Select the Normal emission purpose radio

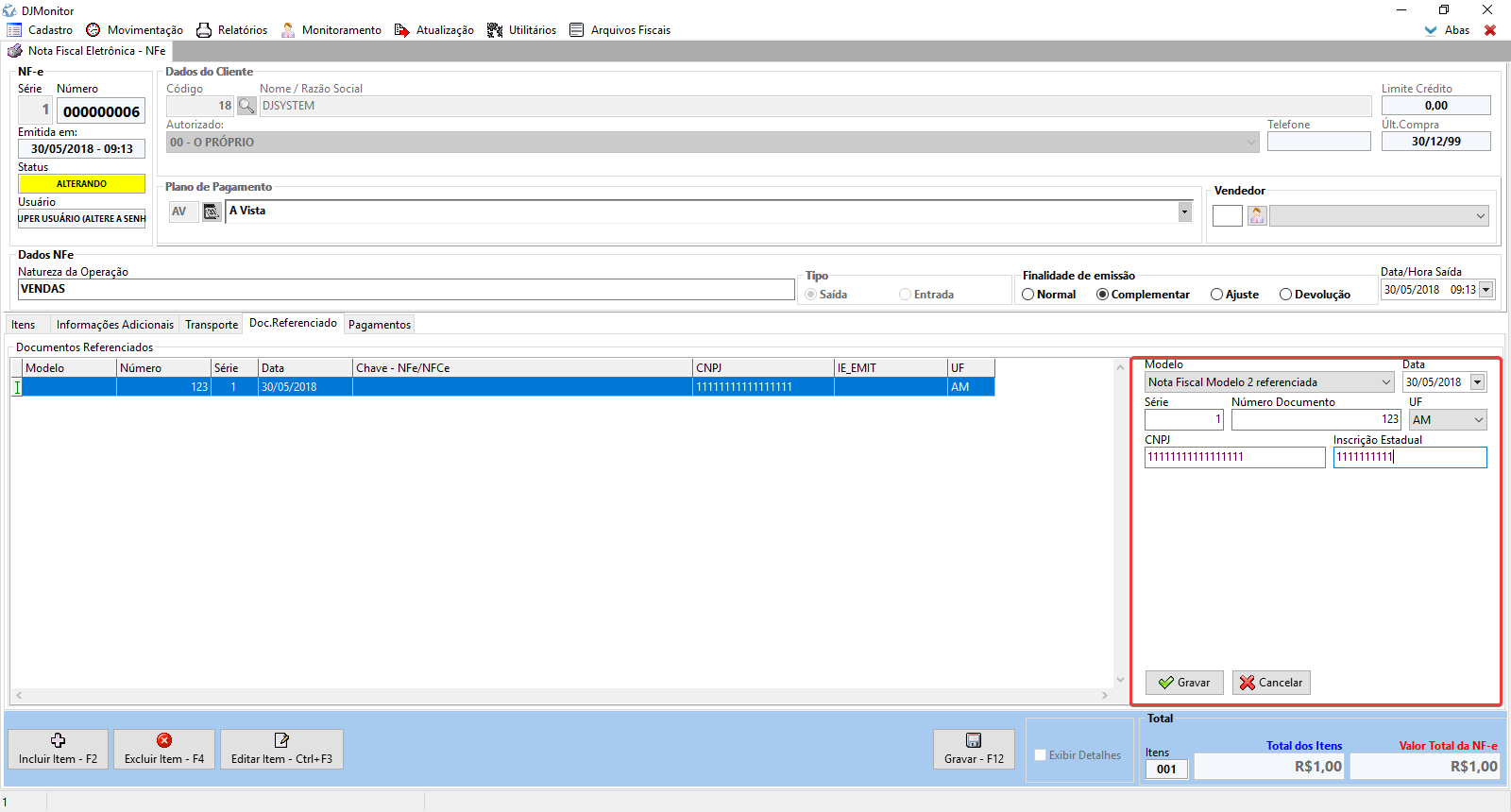tap(1028, 295)
